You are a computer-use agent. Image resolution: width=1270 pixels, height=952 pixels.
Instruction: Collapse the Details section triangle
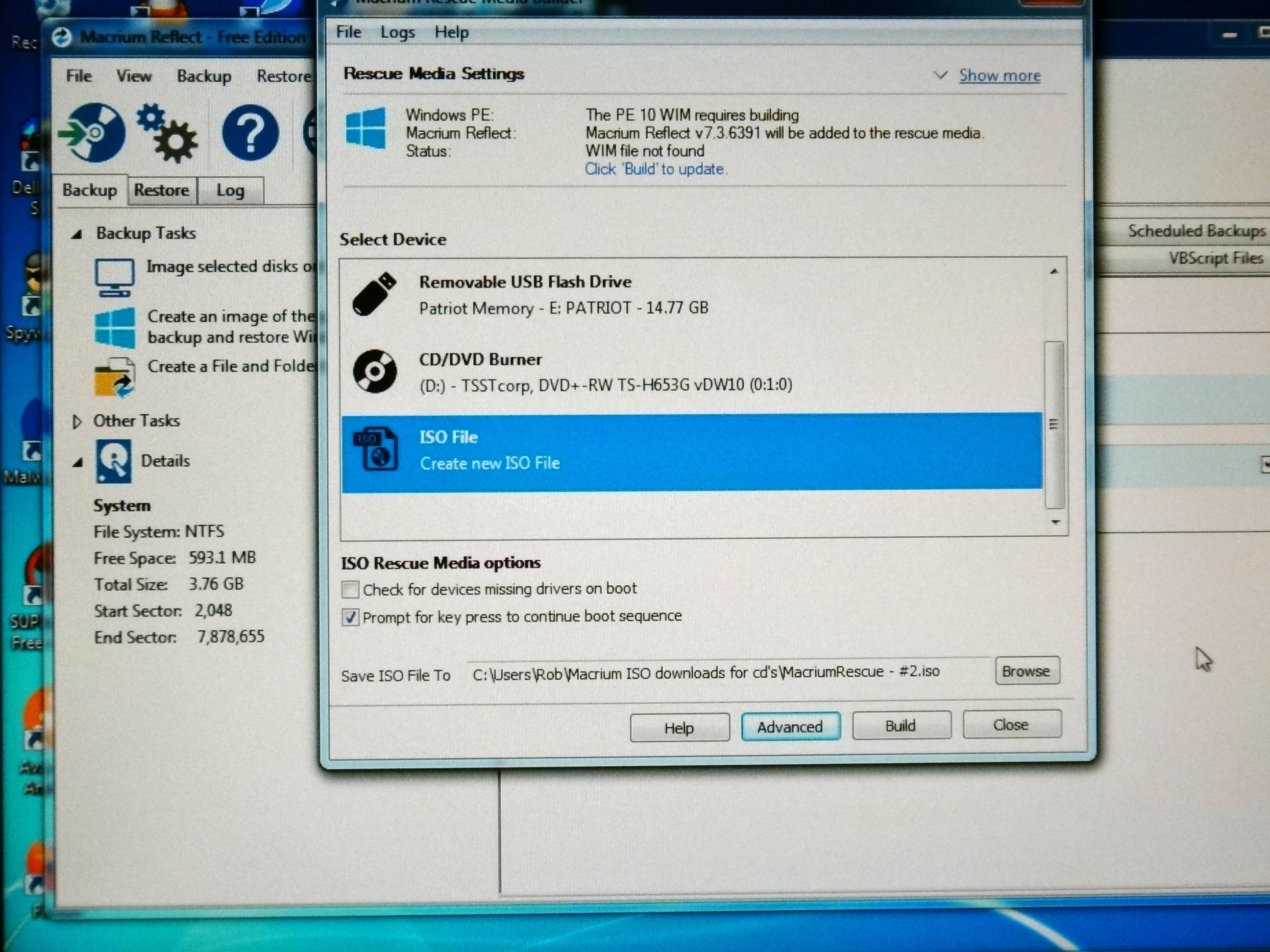(x=77, y=462)
